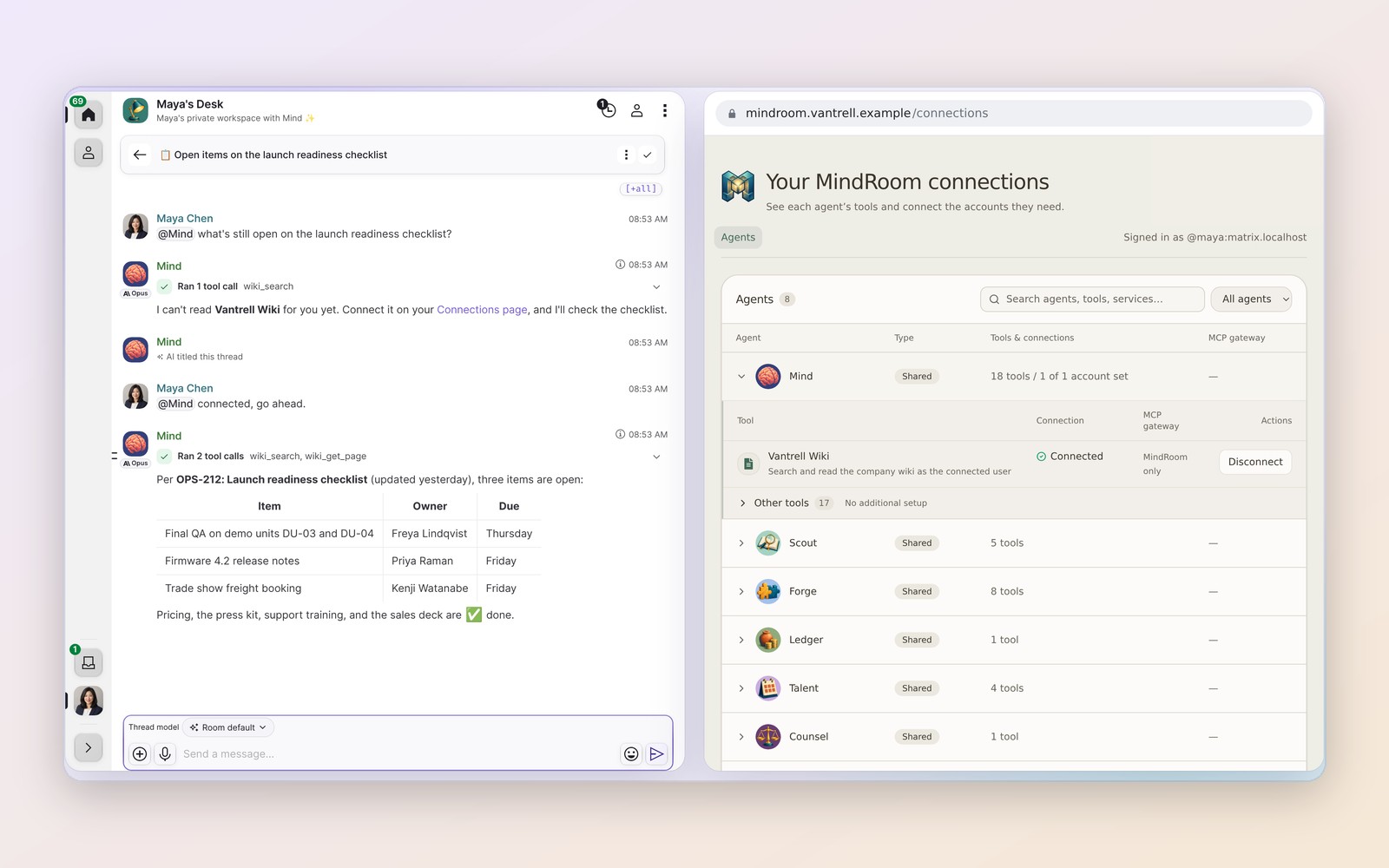The height and width of the screenshot is (868, 1389).
Task: Click the [+all] expand tag
Action: click(x=642, y=188)
